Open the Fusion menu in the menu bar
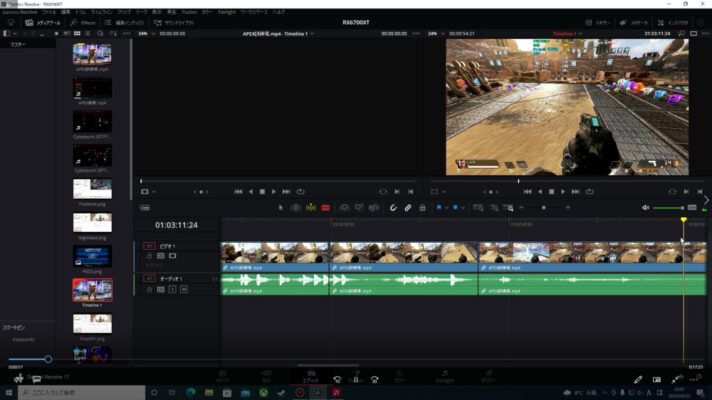Screen dimensions: 712x400 pos(189,12)
